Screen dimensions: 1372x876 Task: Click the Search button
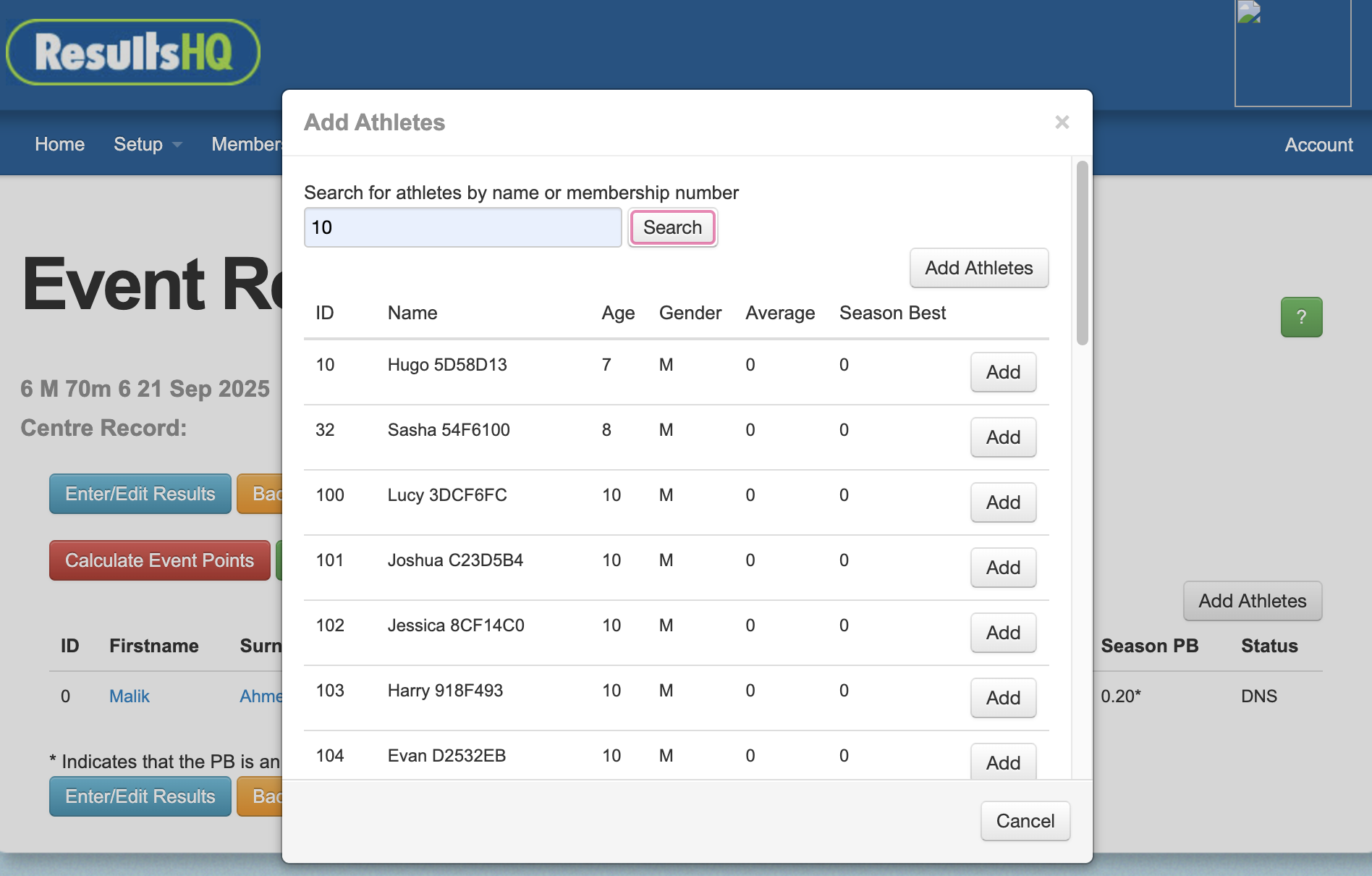pos(672,227)
